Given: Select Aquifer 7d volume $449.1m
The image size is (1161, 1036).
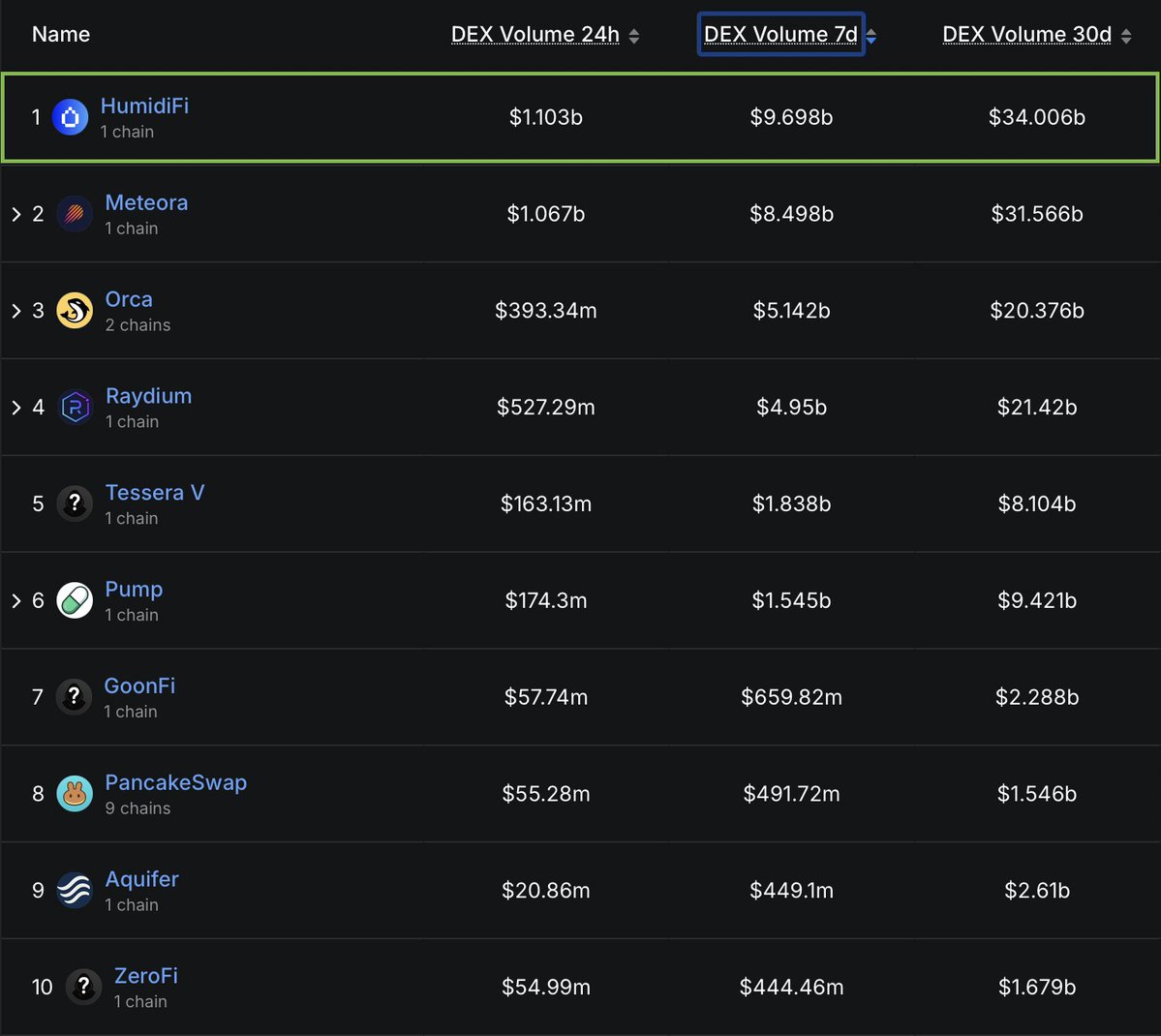Looking at the screenshot, I should (791, 890).
